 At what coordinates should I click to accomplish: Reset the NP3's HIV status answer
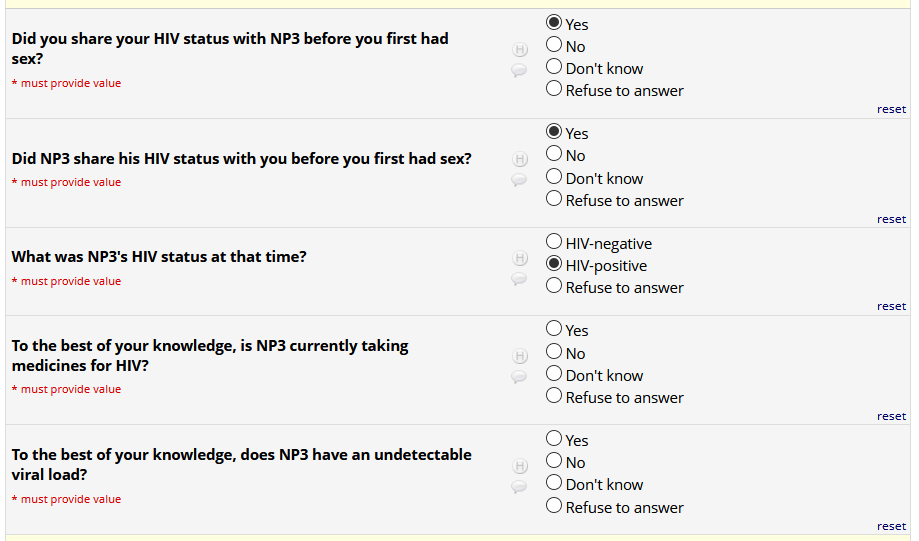coord(891,306)
